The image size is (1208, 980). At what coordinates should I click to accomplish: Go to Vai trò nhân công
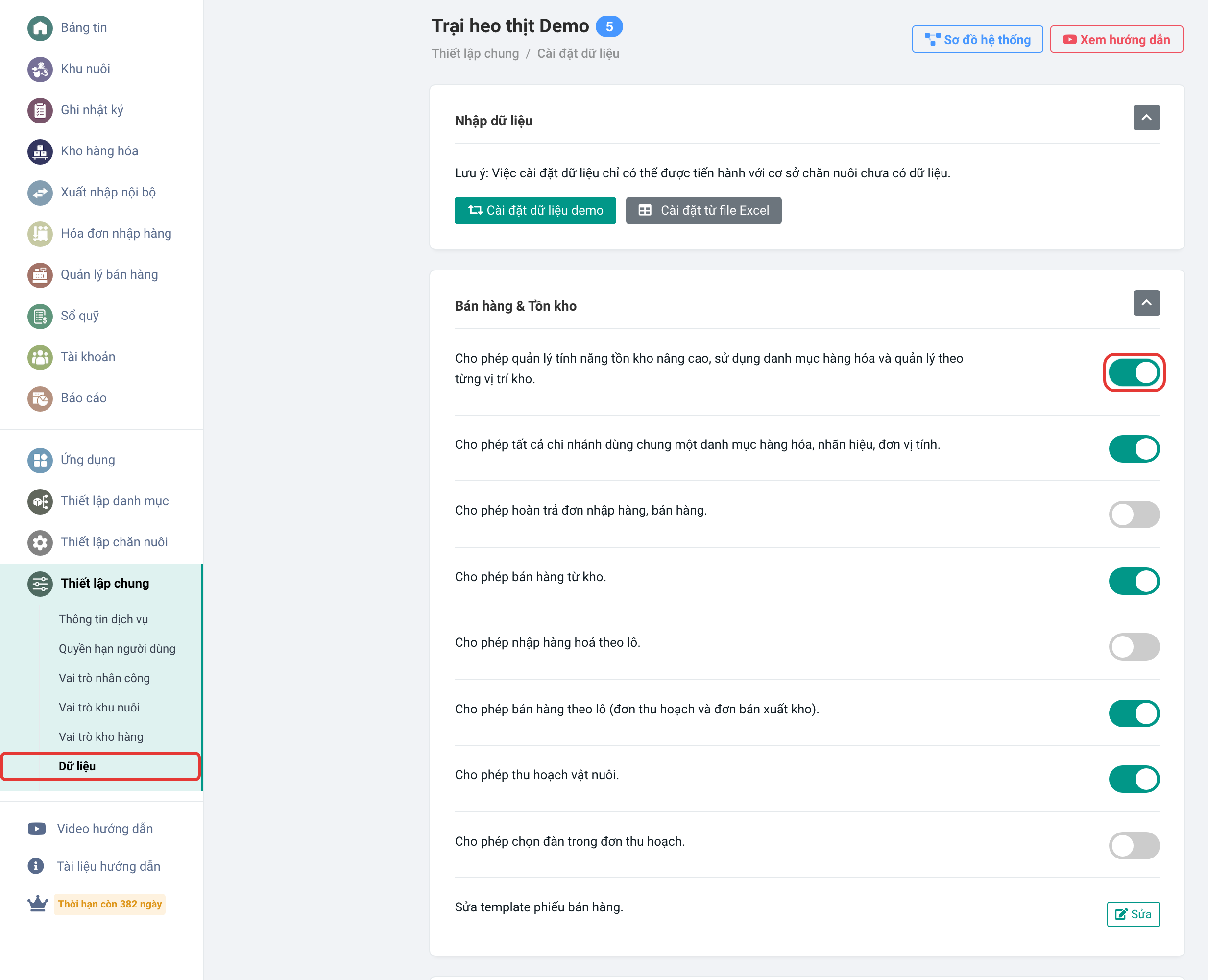click(104, 678)
